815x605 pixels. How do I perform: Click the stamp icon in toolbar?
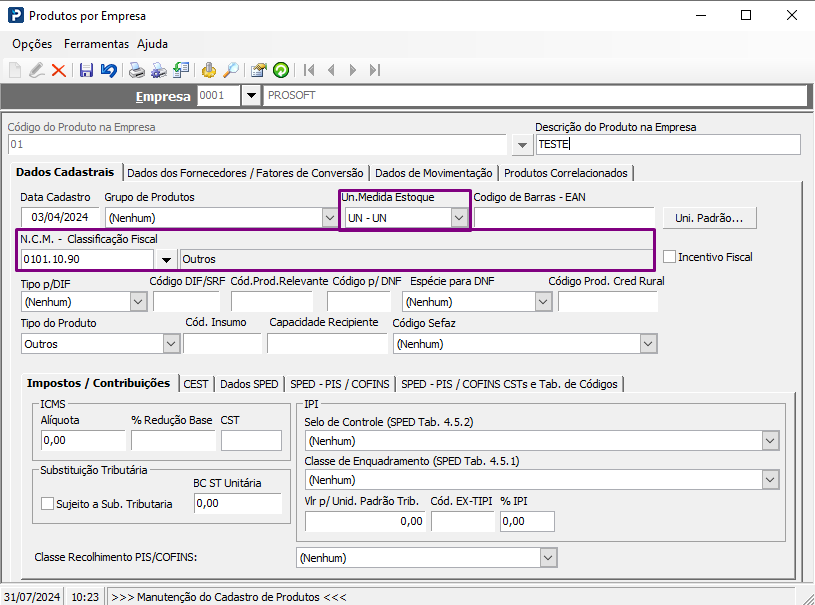coord(209,70)
